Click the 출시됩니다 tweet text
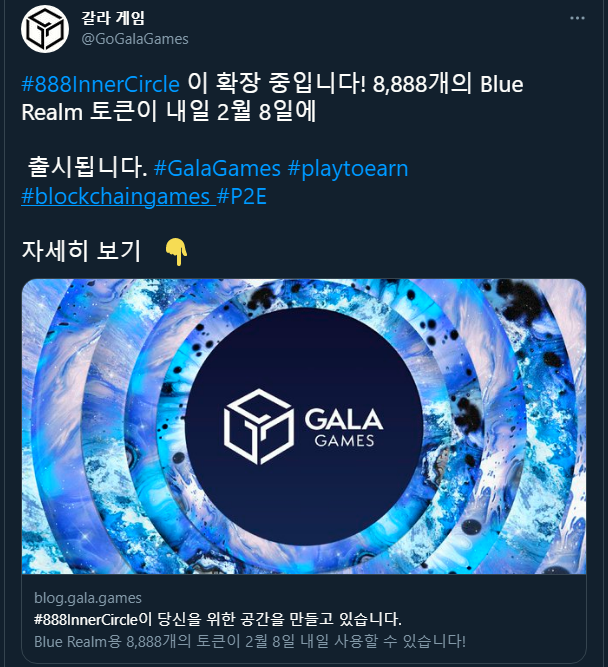The width and height of the screenshot is (608, 667). [x=87, y=167]
